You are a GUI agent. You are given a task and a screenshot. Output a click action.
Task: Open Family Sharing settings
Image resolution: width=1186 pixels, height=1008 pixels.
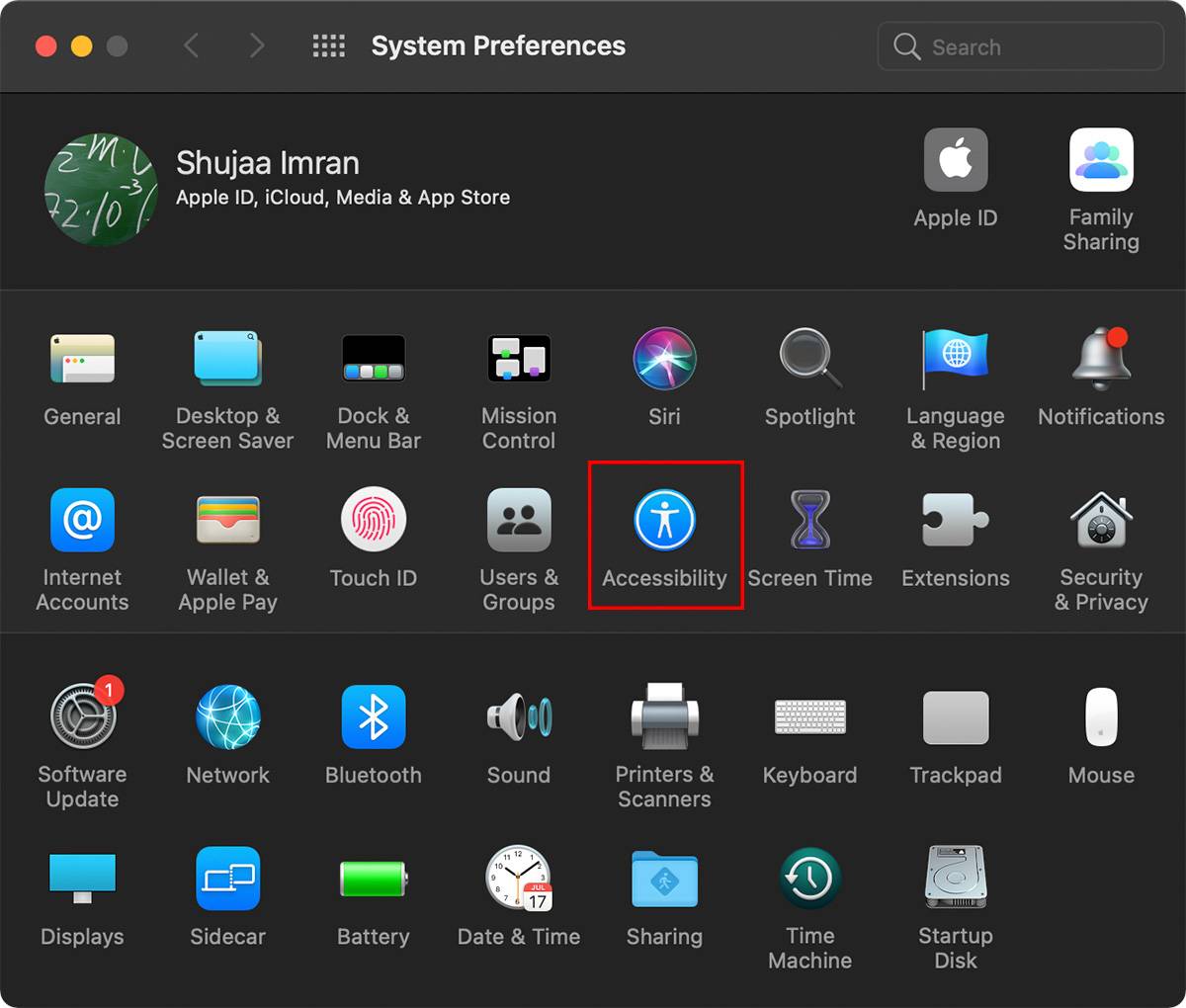tap(1100, 161)
